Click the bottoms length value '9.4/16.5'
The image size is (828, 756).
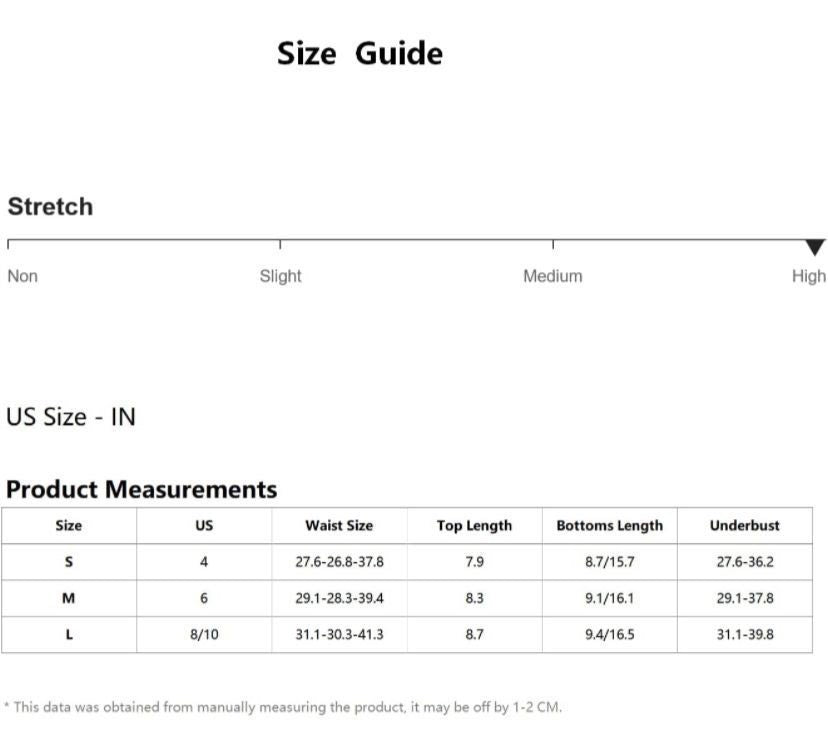coord(609,635)
